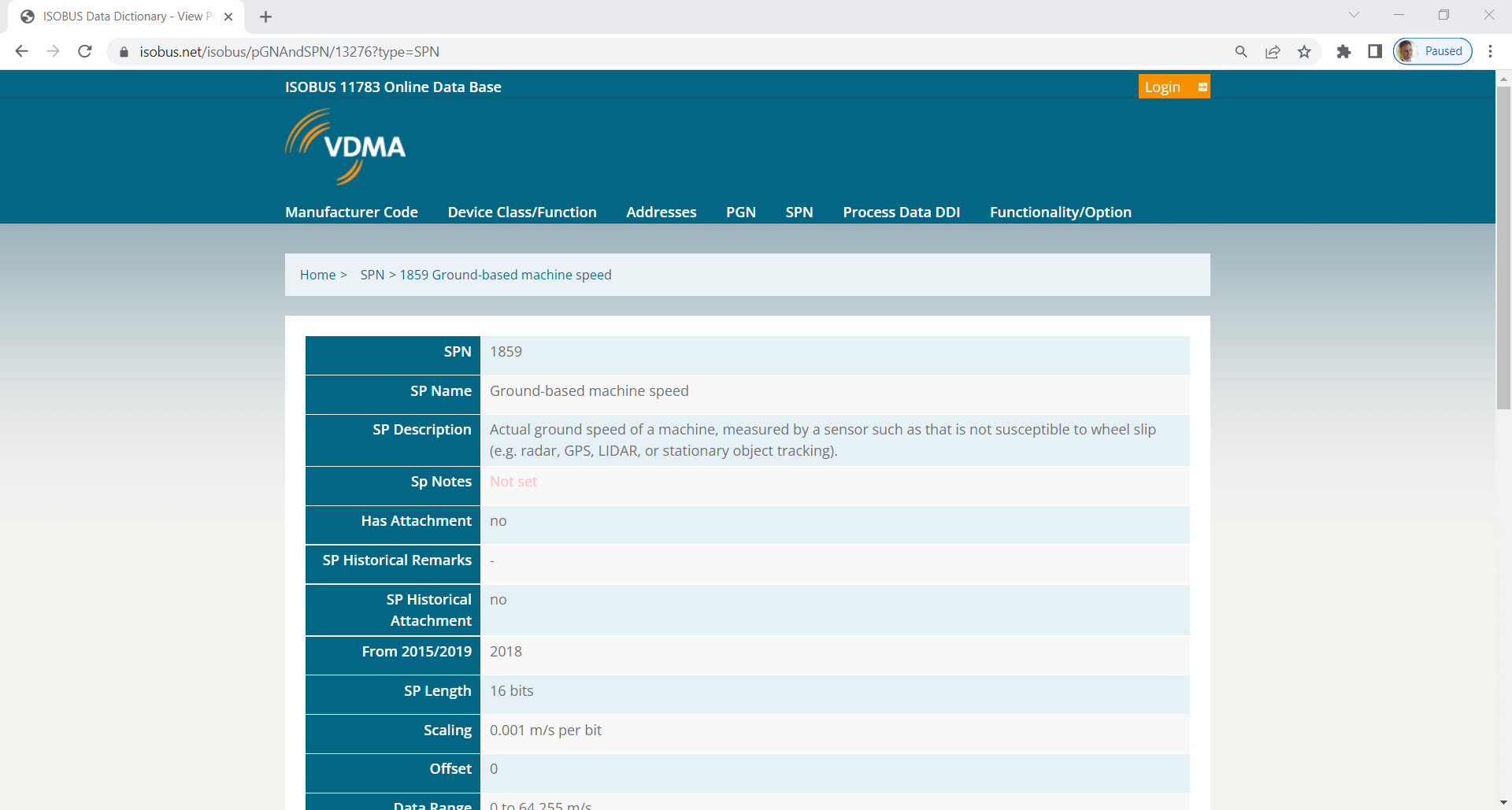
Task: Open the Chrome three-dot menu
Action: (1490, 51)
